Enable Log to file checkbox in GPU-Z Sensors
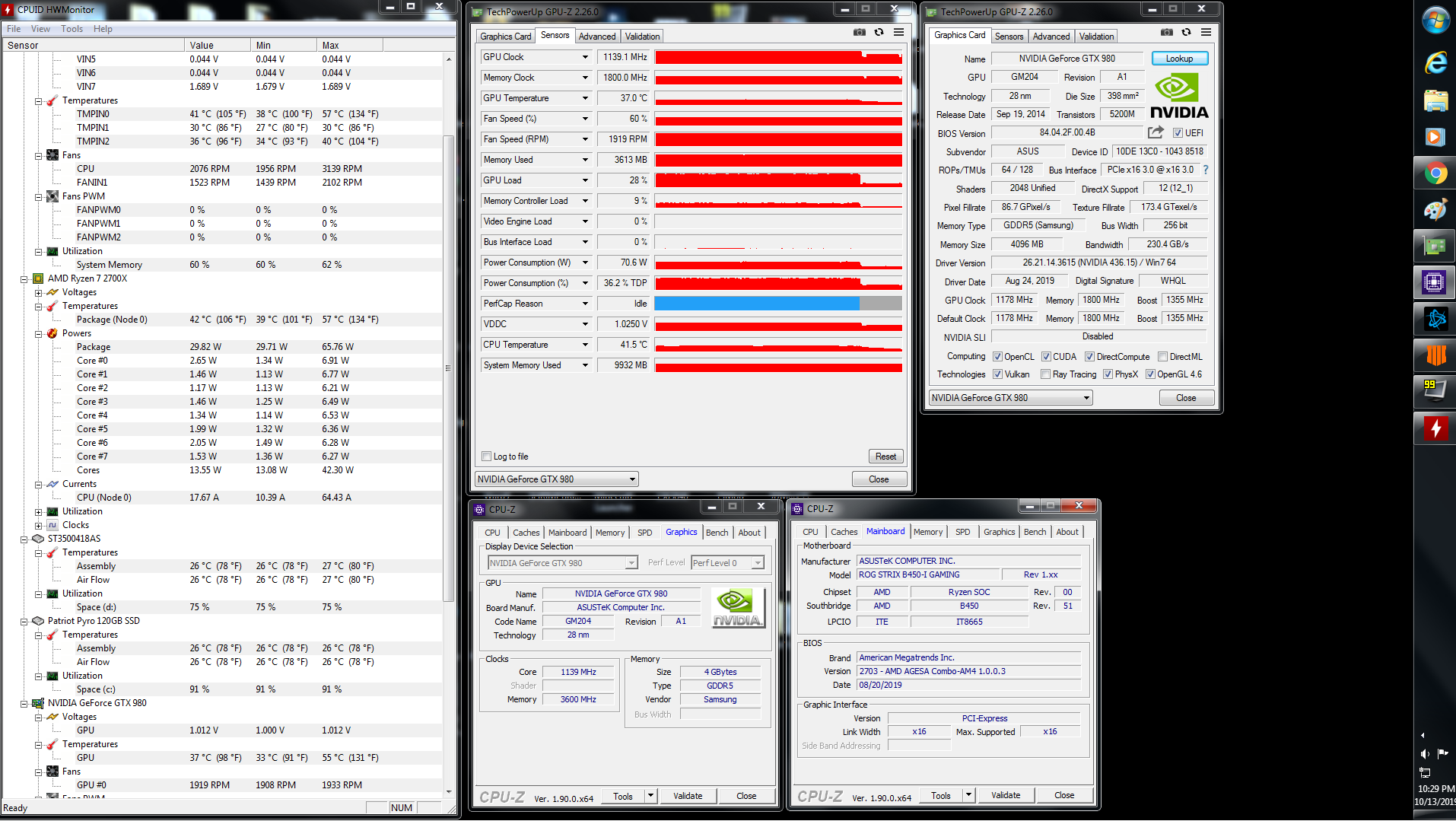Screen dimensions: 1456x821 (486, 457)
